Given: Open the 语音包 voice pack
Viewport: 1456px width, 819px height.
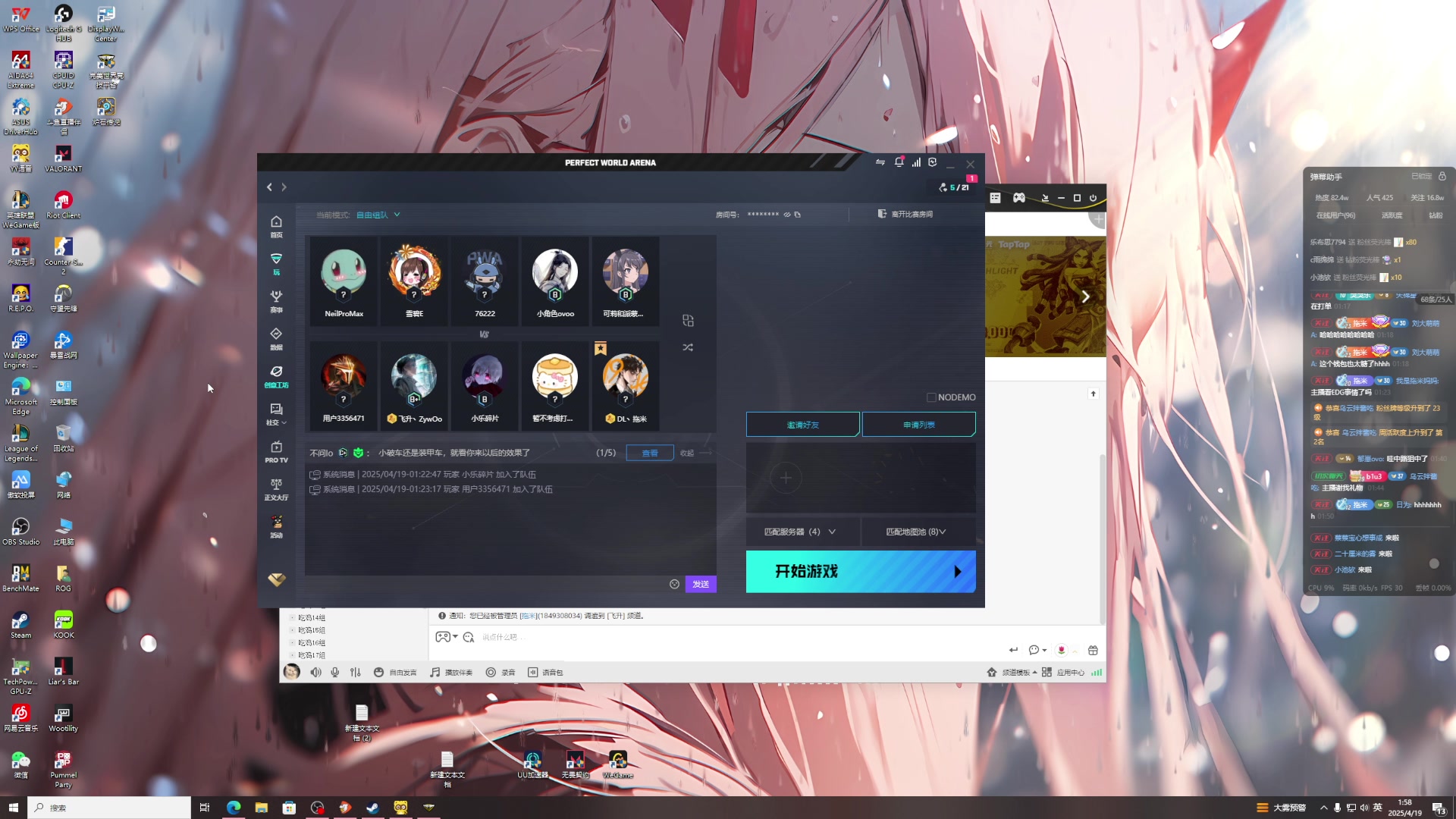Looking at the screenshot, I should 545,672.
